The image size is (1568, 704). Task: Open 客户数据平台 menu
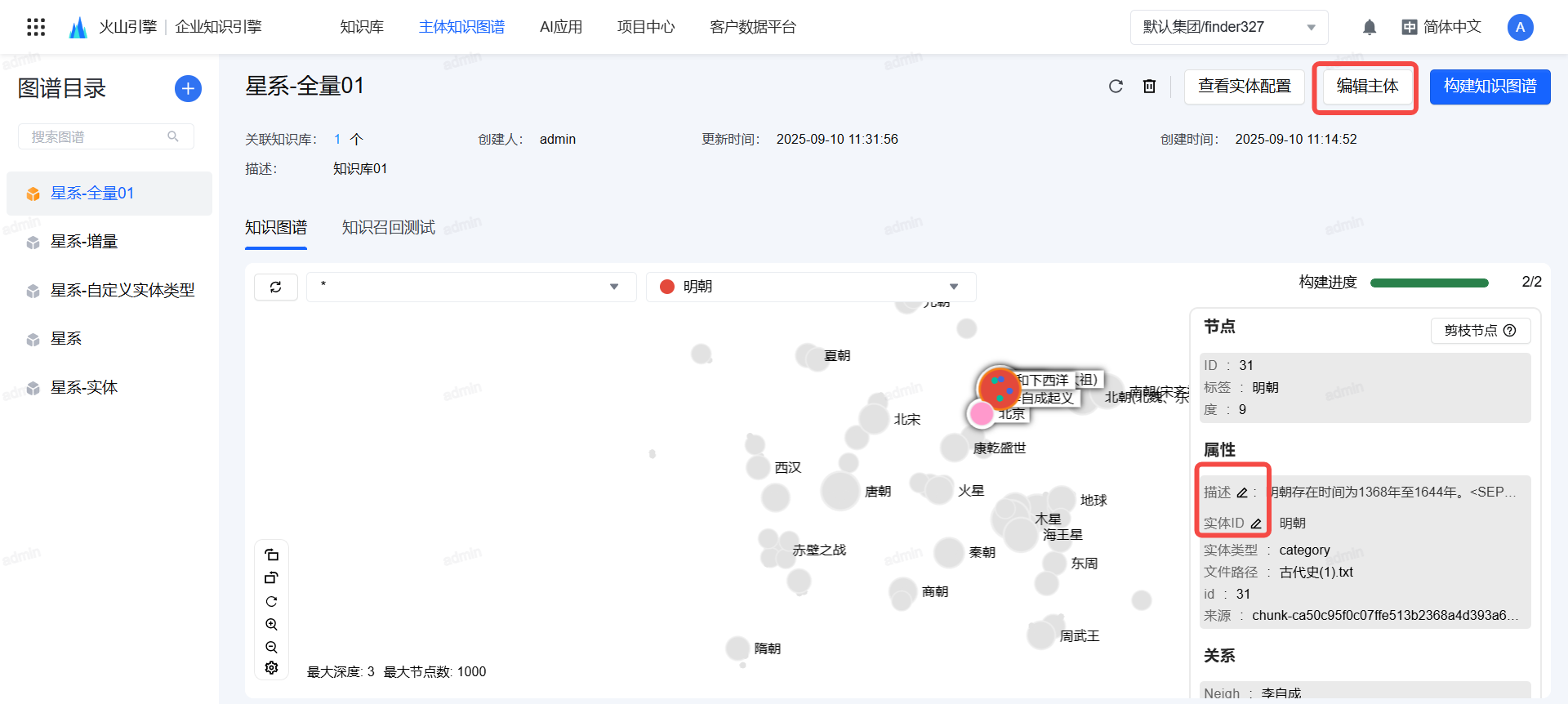tap(753, 27)
